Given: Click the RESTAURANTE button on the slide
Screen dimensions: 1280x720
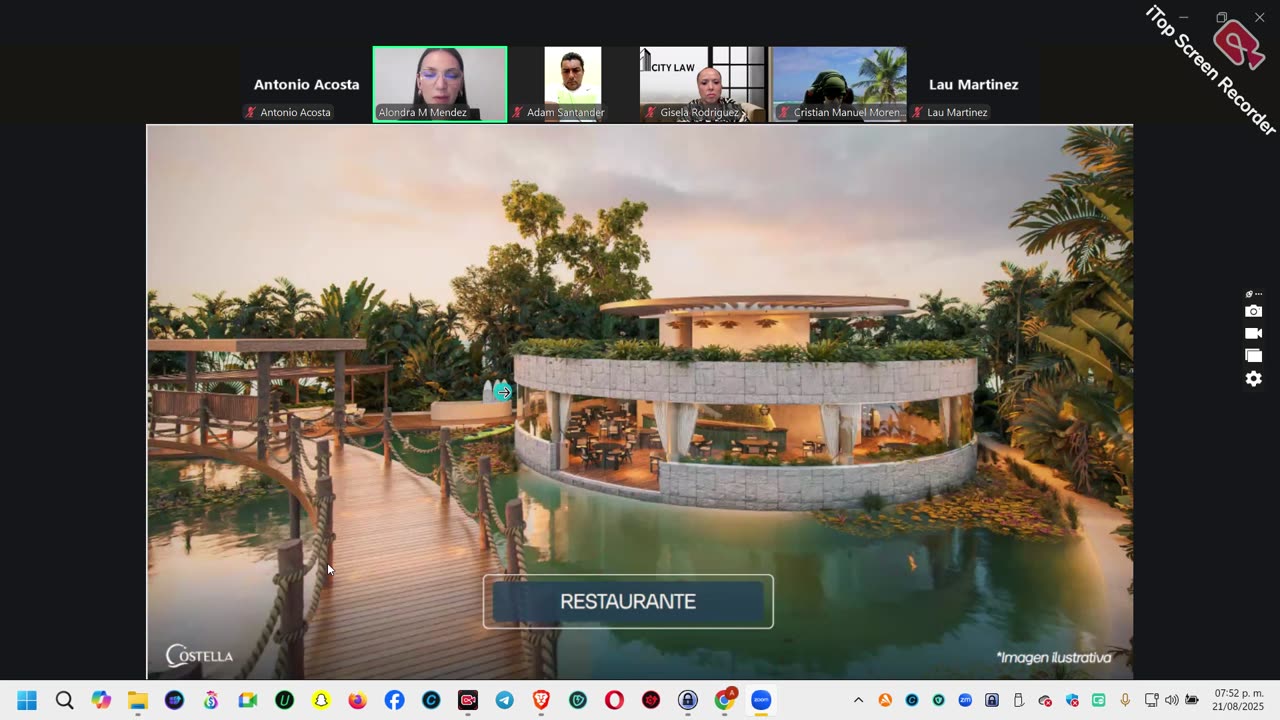Looking at the screenshot, I should pyautogui.click(x=628, y=601).
